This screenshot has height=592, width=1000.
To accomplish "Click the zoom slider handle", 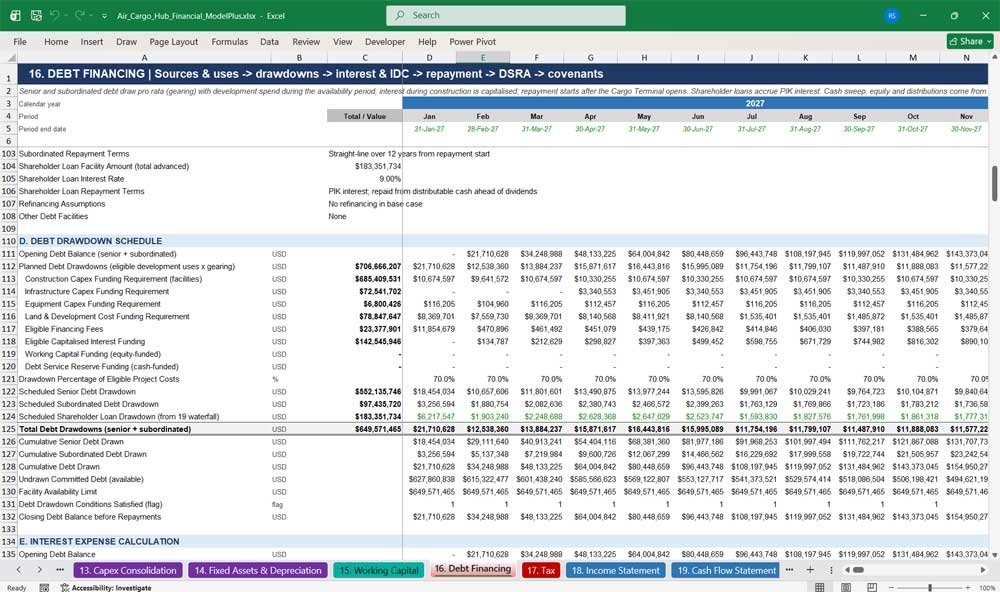I will 930,587.
